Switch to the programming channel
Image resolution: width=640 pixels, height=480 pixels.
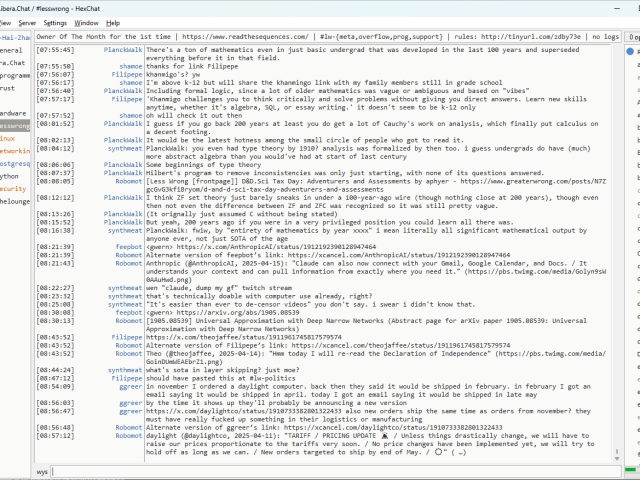[x=15, y=76]
